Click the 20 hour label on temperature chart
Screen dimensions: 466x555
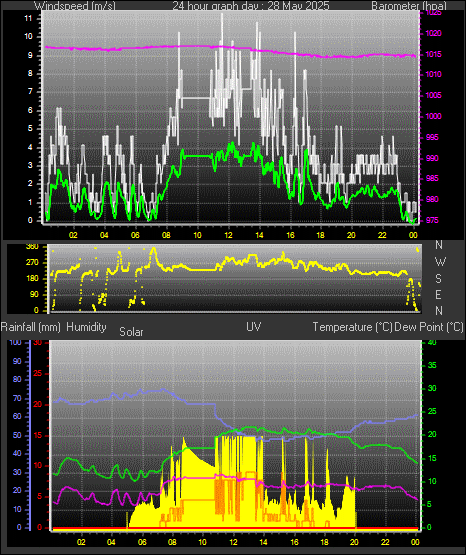(x=354, y=542)
